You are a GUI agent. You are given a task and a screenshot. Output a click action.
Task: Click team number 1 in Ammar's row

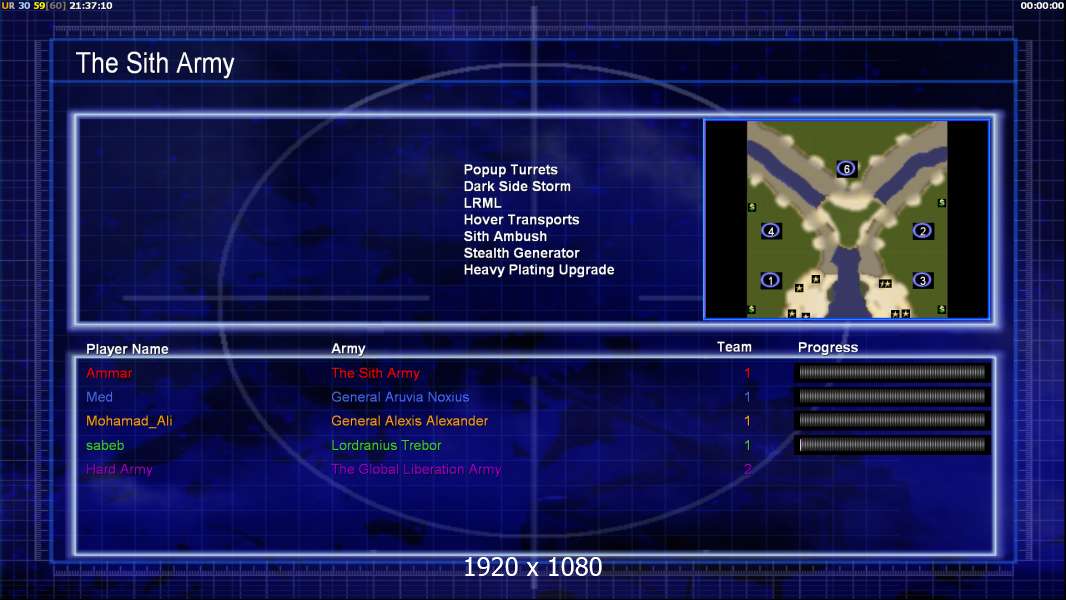point(747,373)
